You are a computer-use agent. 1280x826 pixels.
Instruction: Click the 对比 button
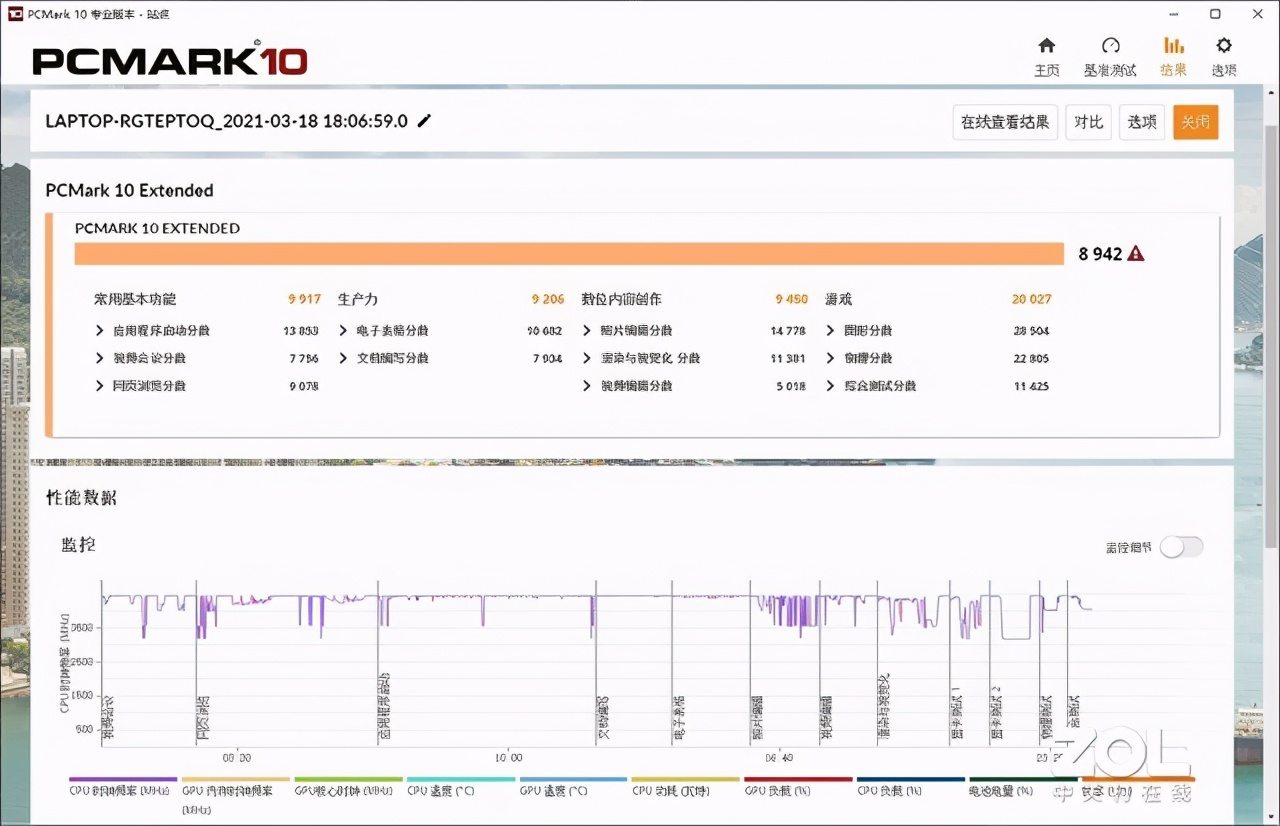[1088, 122]
